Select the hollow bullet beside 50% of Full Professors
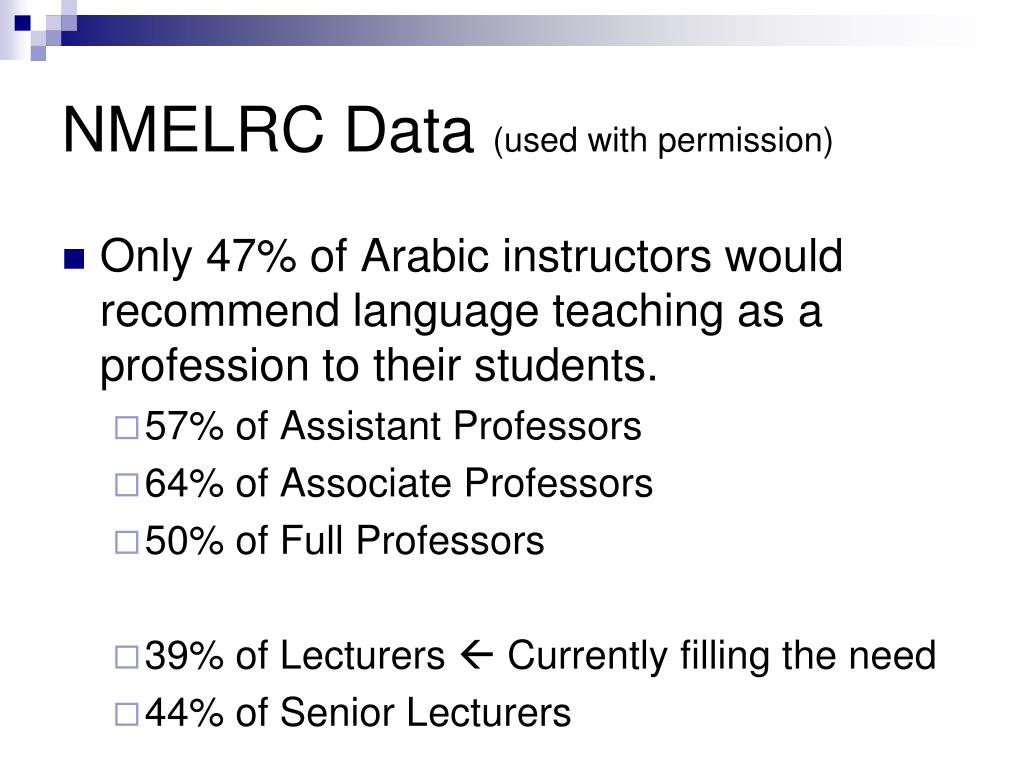The height and width of the screenshot is (768, 1024). point(126,543)
